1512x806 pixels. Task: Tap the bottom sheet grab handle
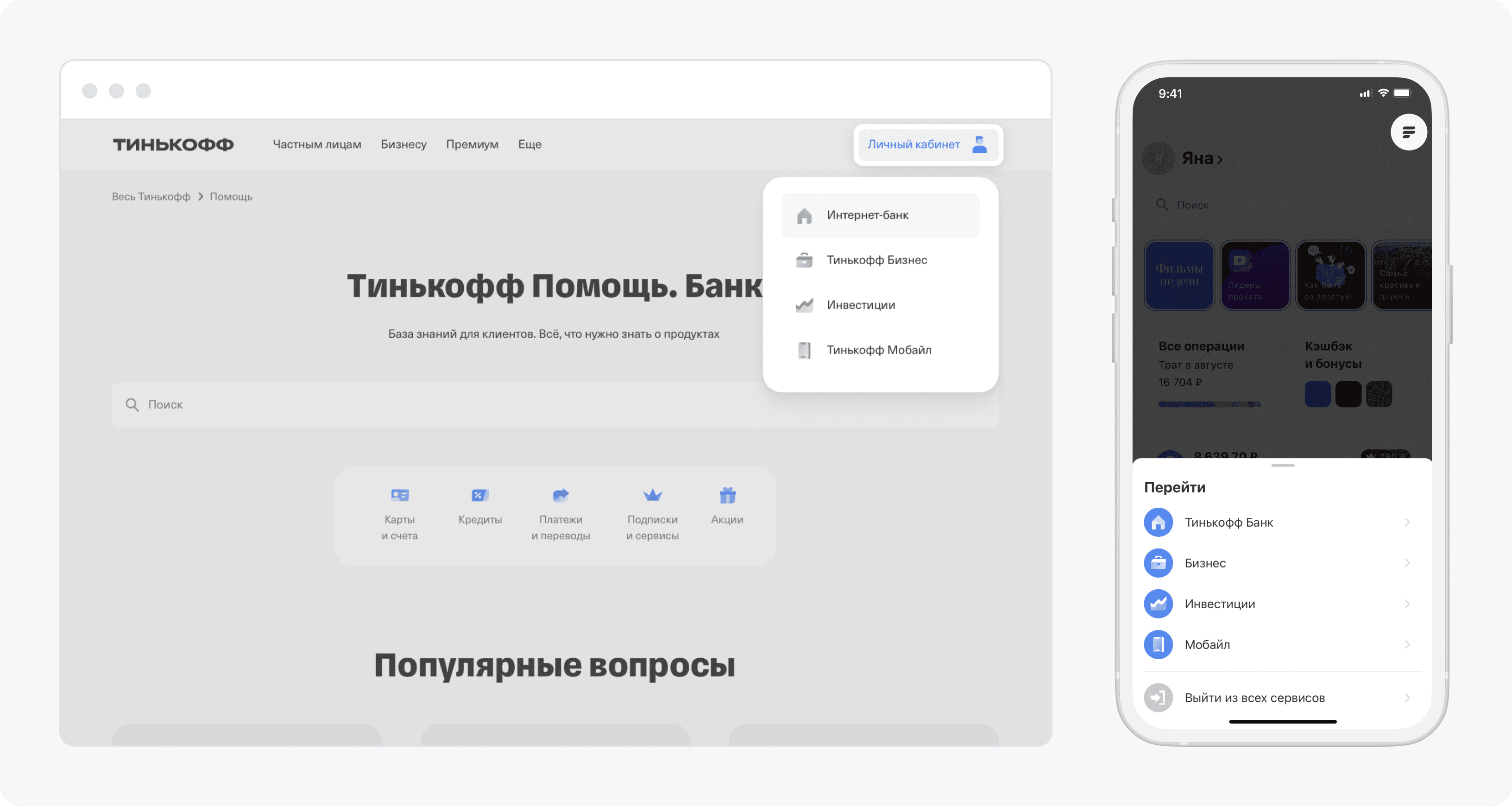(1283, 466)
